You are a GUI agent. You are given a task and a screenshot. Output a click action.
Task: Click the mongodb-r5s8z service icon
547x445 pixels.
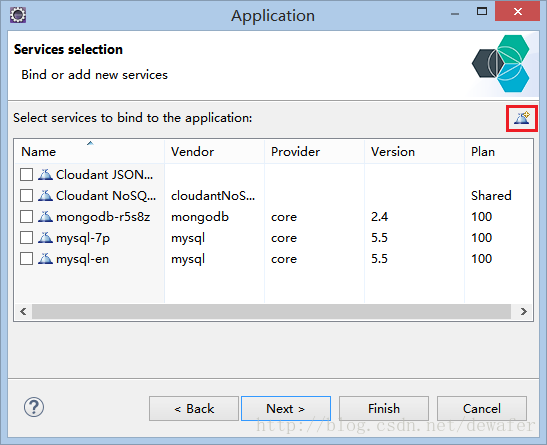coord(45,217)
